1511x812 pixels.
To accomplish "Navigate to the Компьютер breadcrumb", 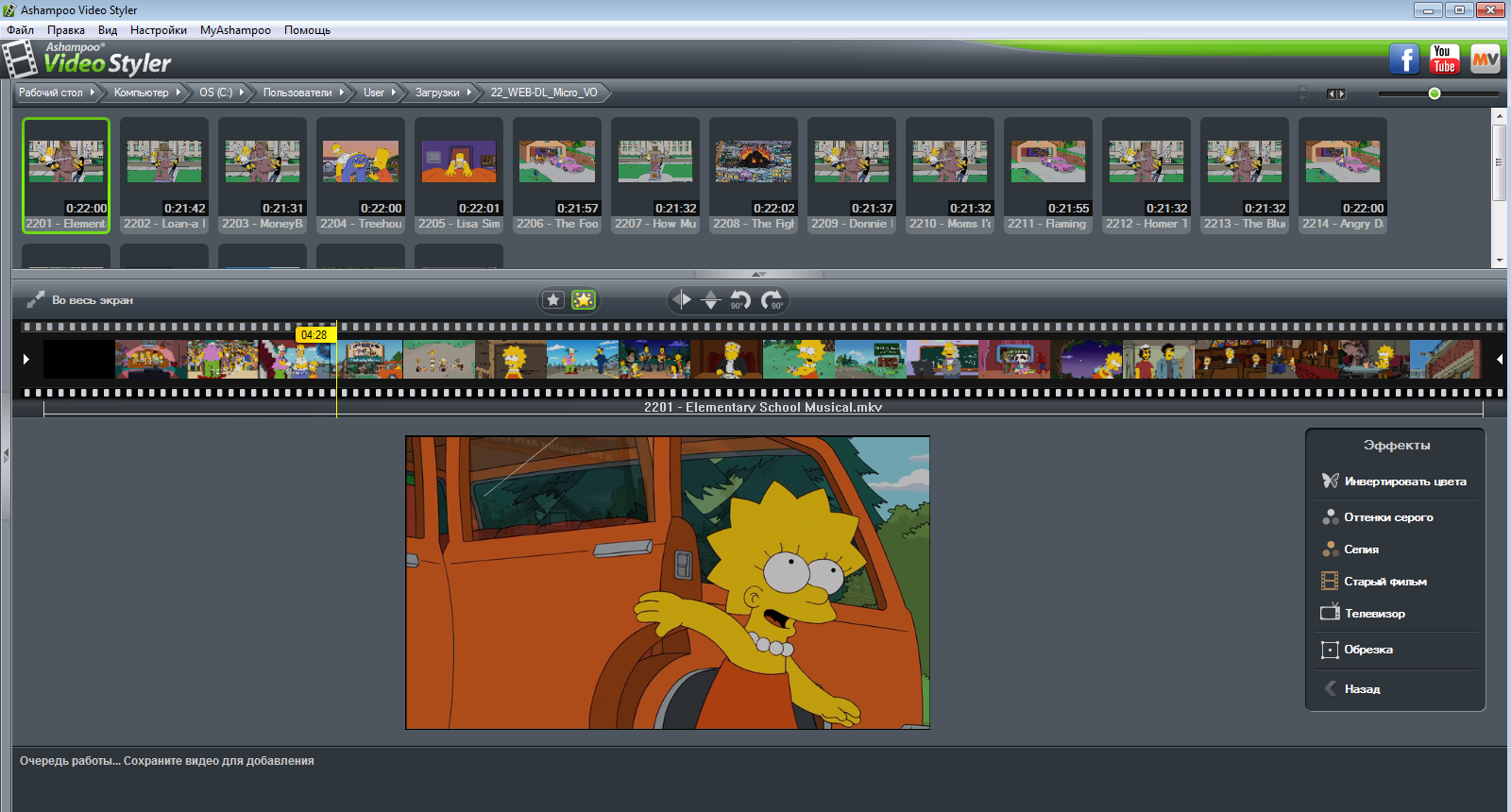I will (x=142, y=93).
